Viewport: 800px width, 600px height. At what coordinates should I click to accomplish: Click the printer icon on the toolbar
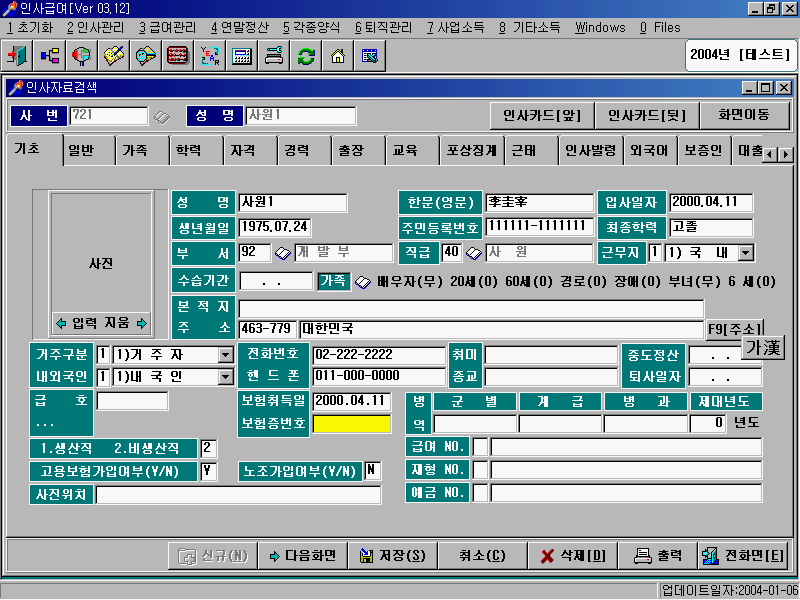(x=273, y=57)
